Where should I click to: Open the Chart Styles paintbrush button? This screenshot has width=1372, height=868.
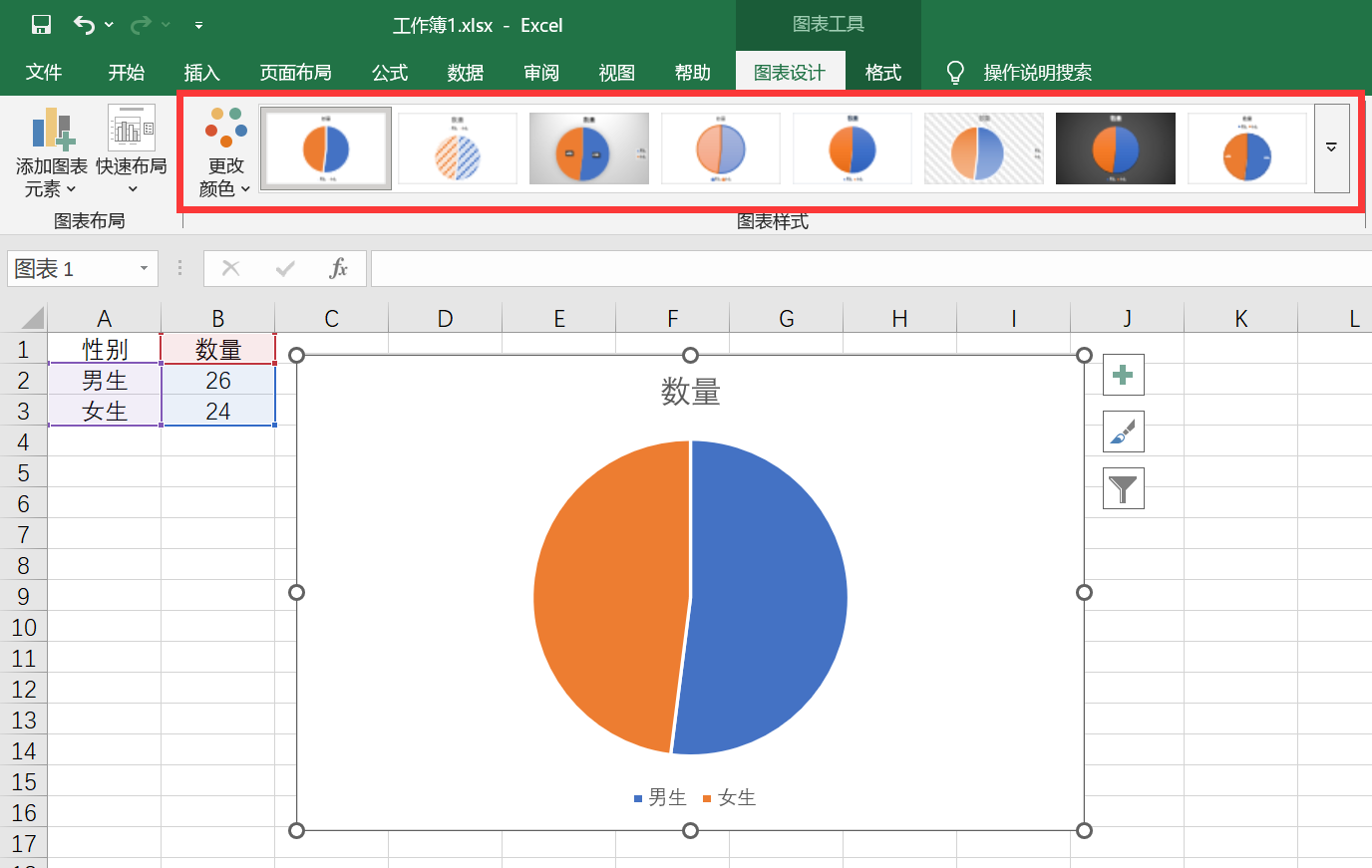(1123, 433)
